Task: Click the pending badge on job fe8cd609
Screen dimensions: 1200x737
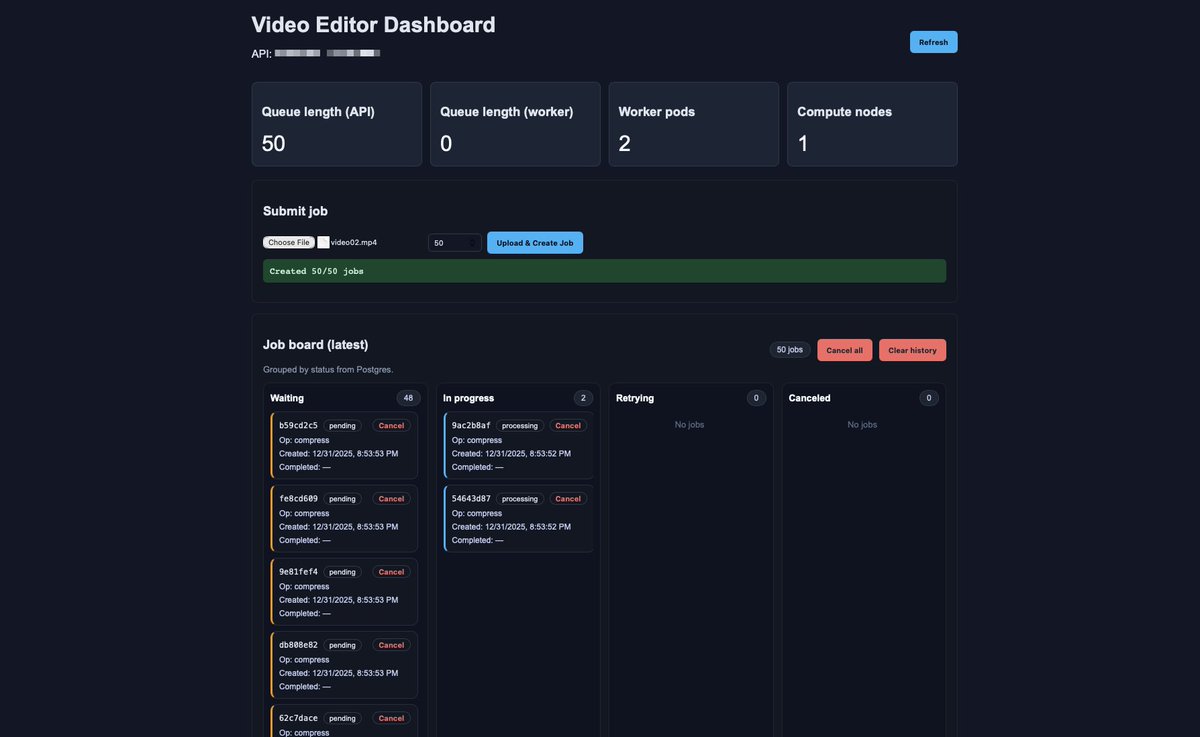Action: click(342, 498)
